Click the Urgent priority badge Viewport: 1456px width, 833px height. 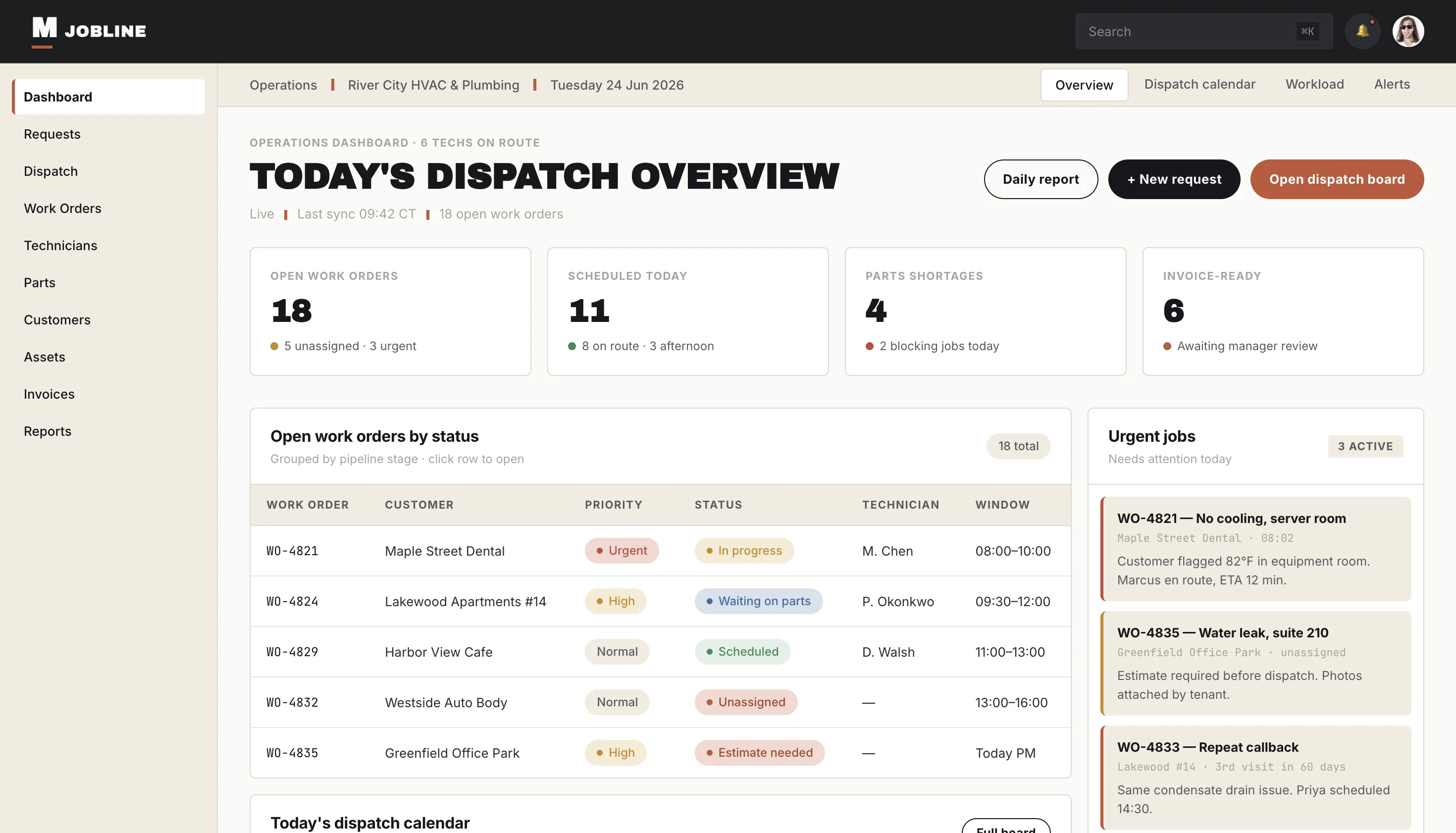coord(622,550)
